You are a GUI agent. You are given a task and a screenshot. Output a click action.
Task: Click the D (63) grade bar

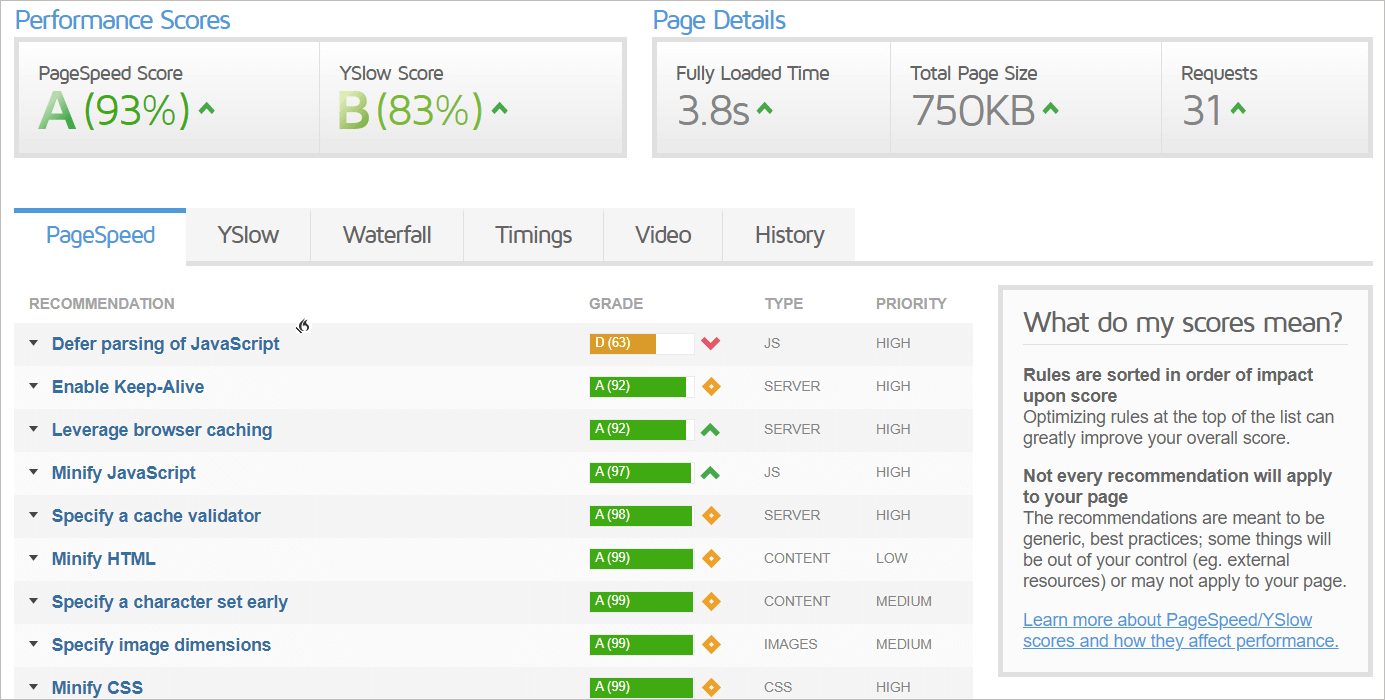(x=641, y=344)
